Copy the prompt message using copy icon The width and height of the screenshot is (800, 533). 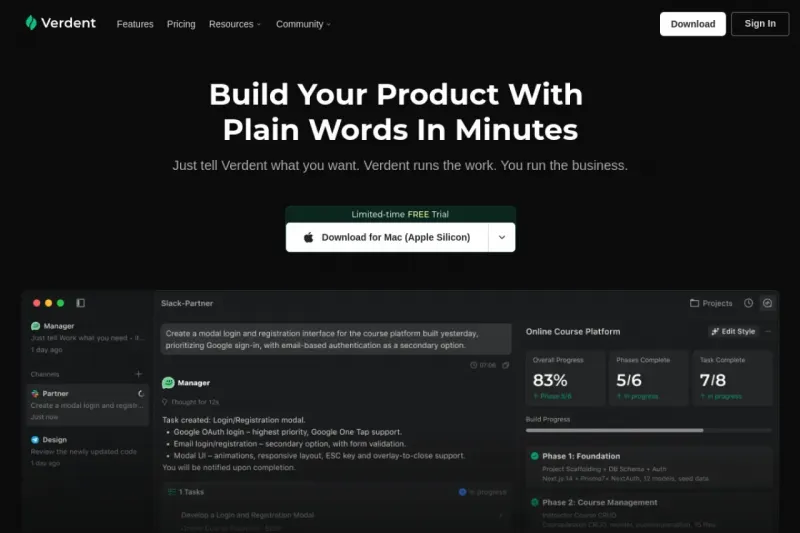click(x=506, y=365)
